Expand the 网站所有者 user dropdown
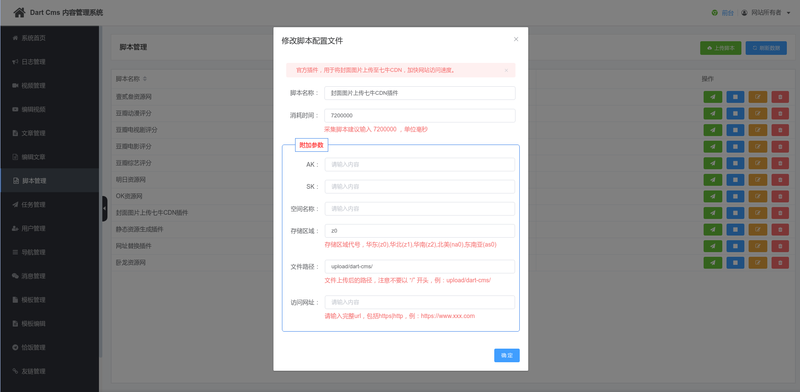 [766, 13]
